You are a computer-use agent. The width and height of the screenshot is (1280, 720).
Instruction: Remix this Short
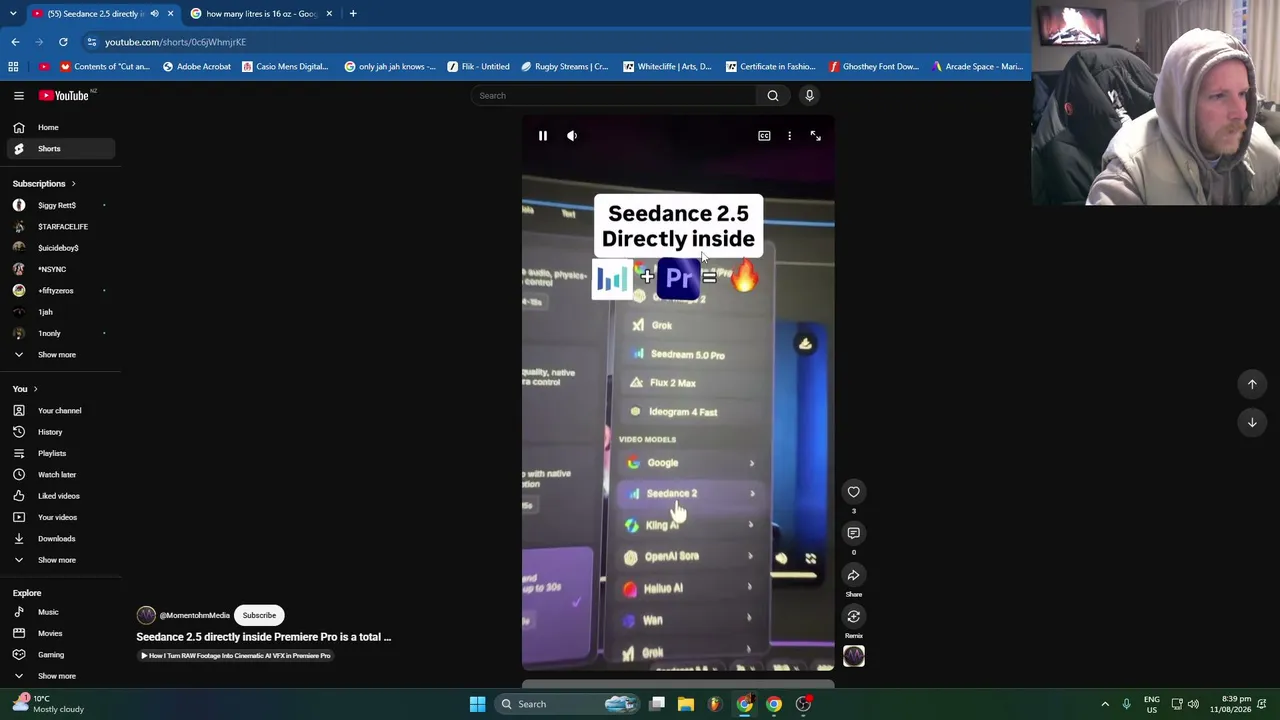tap(854, 616)
